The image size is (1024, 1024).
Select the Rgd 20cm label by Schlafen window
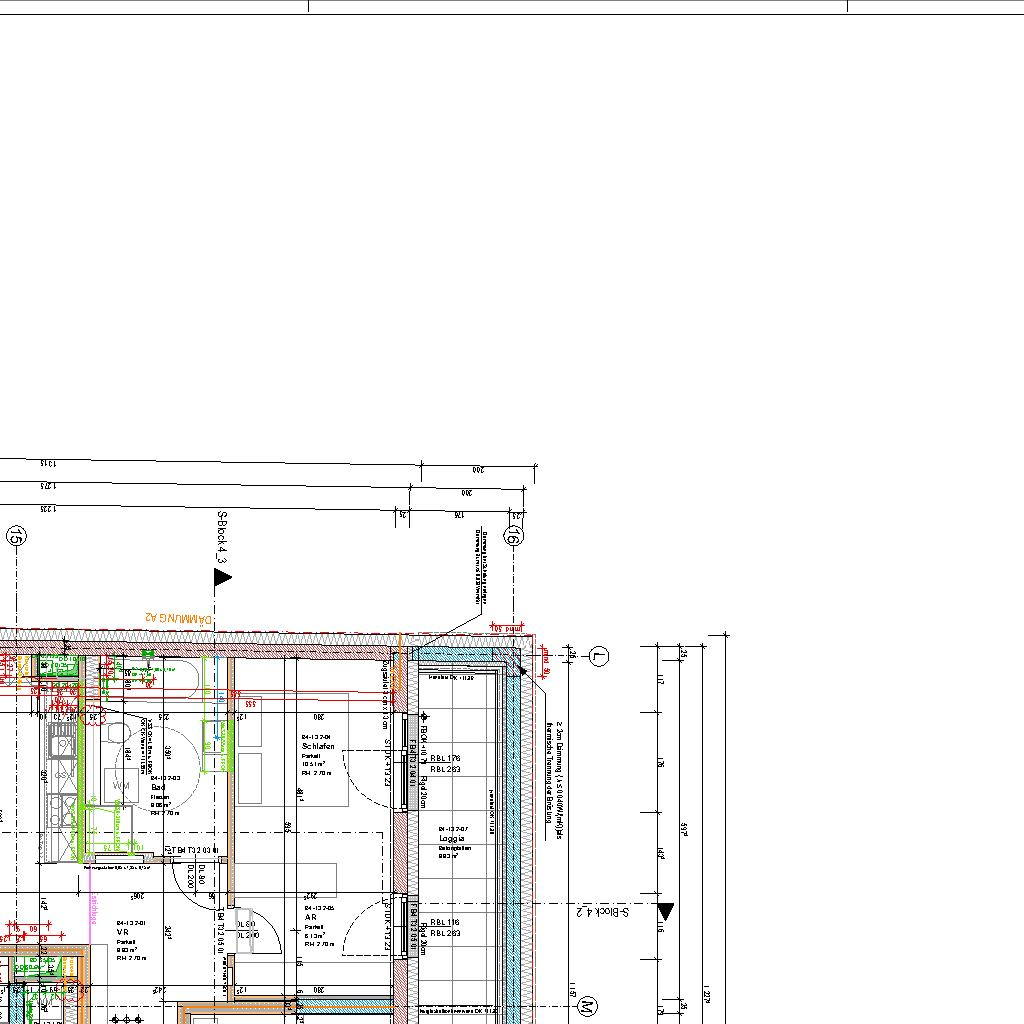(423, 792)
